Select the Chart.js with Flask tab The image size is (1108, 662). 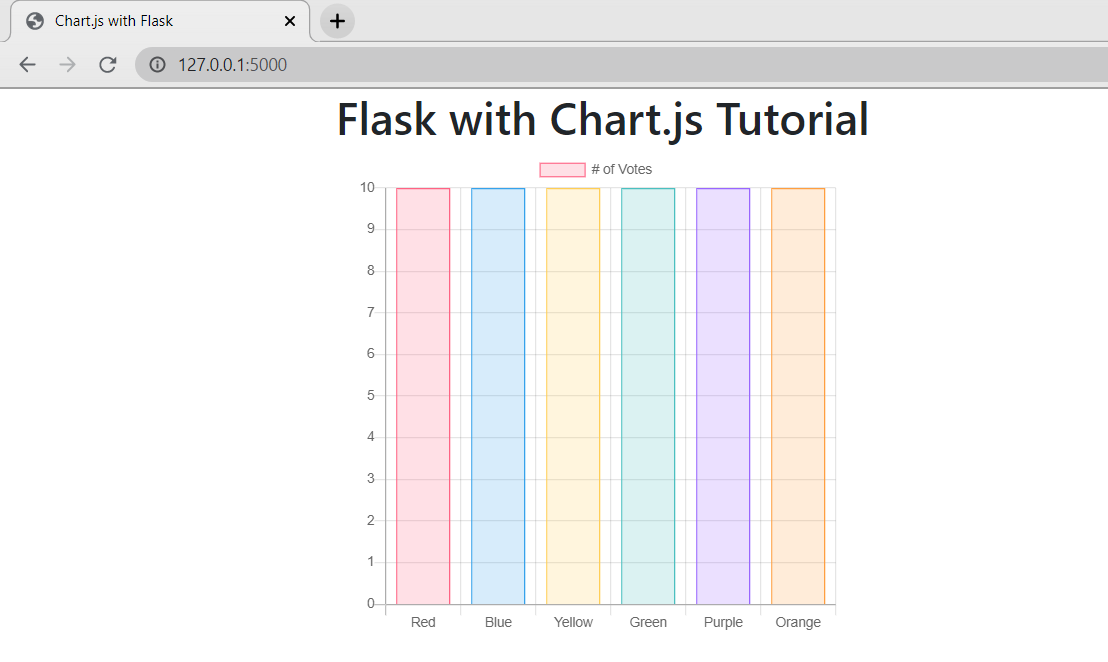coord(160,21)
